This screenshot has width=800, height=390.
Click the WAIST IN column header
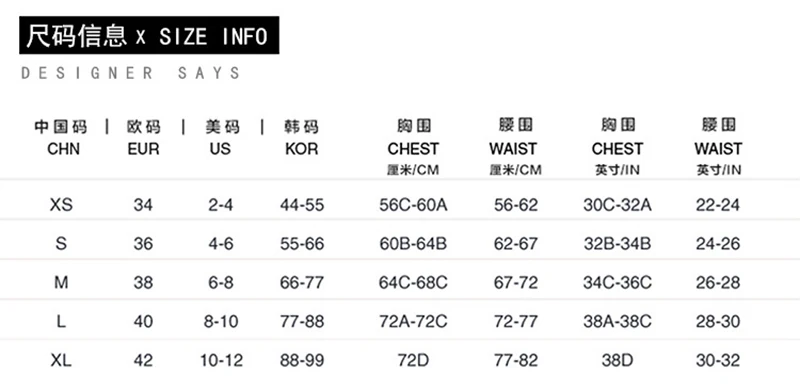718,147
